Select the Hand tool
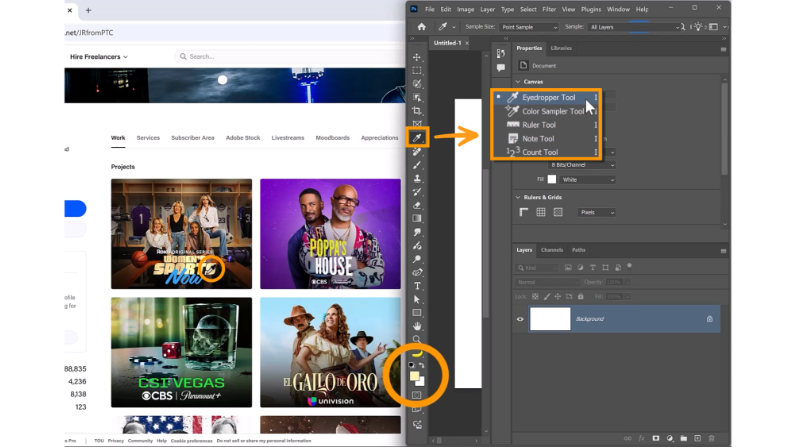795x448 pixels. tap(417, 326)
